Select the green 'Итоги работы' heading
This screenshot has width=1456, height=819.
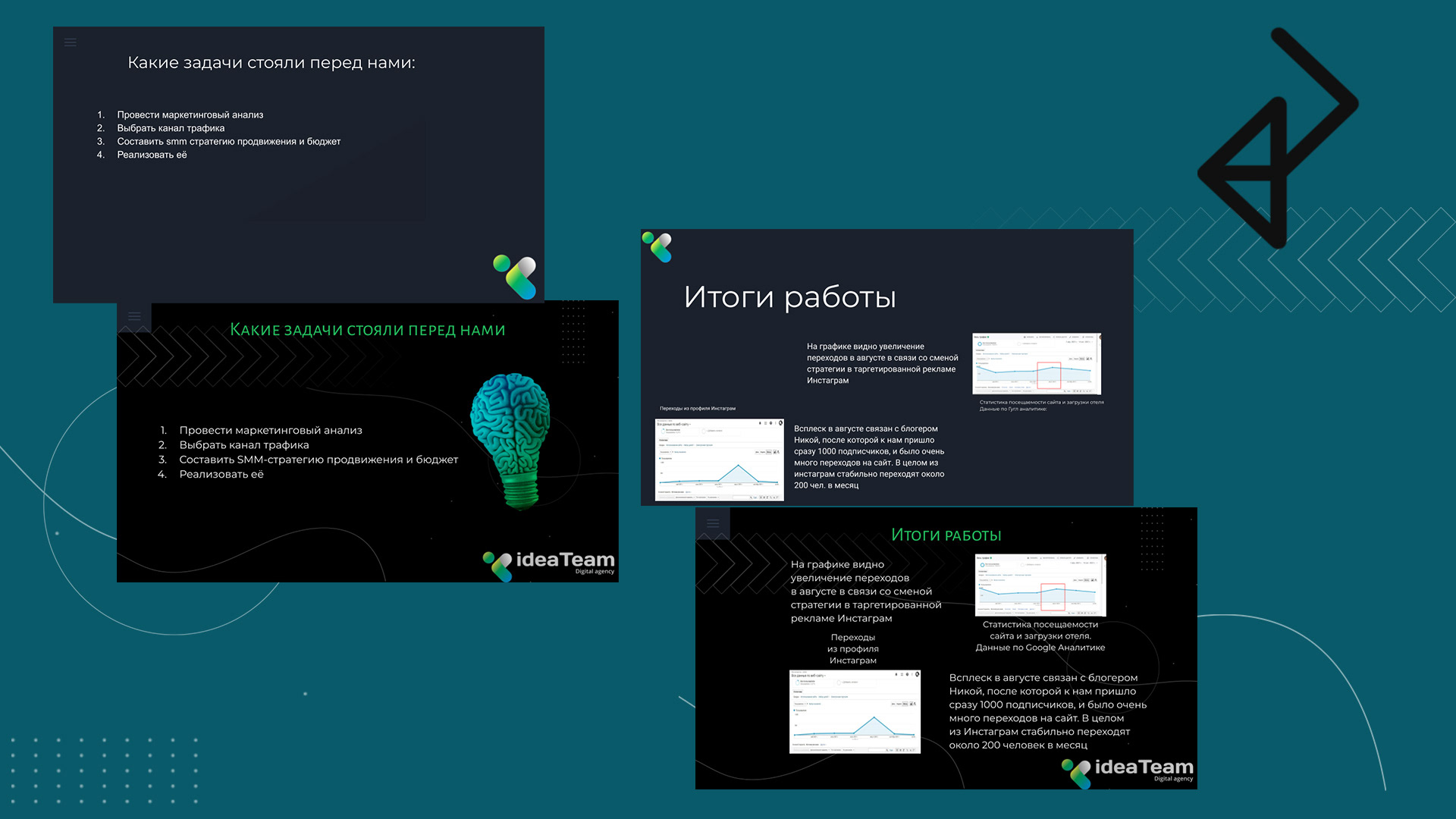click(x=946, y=535)
